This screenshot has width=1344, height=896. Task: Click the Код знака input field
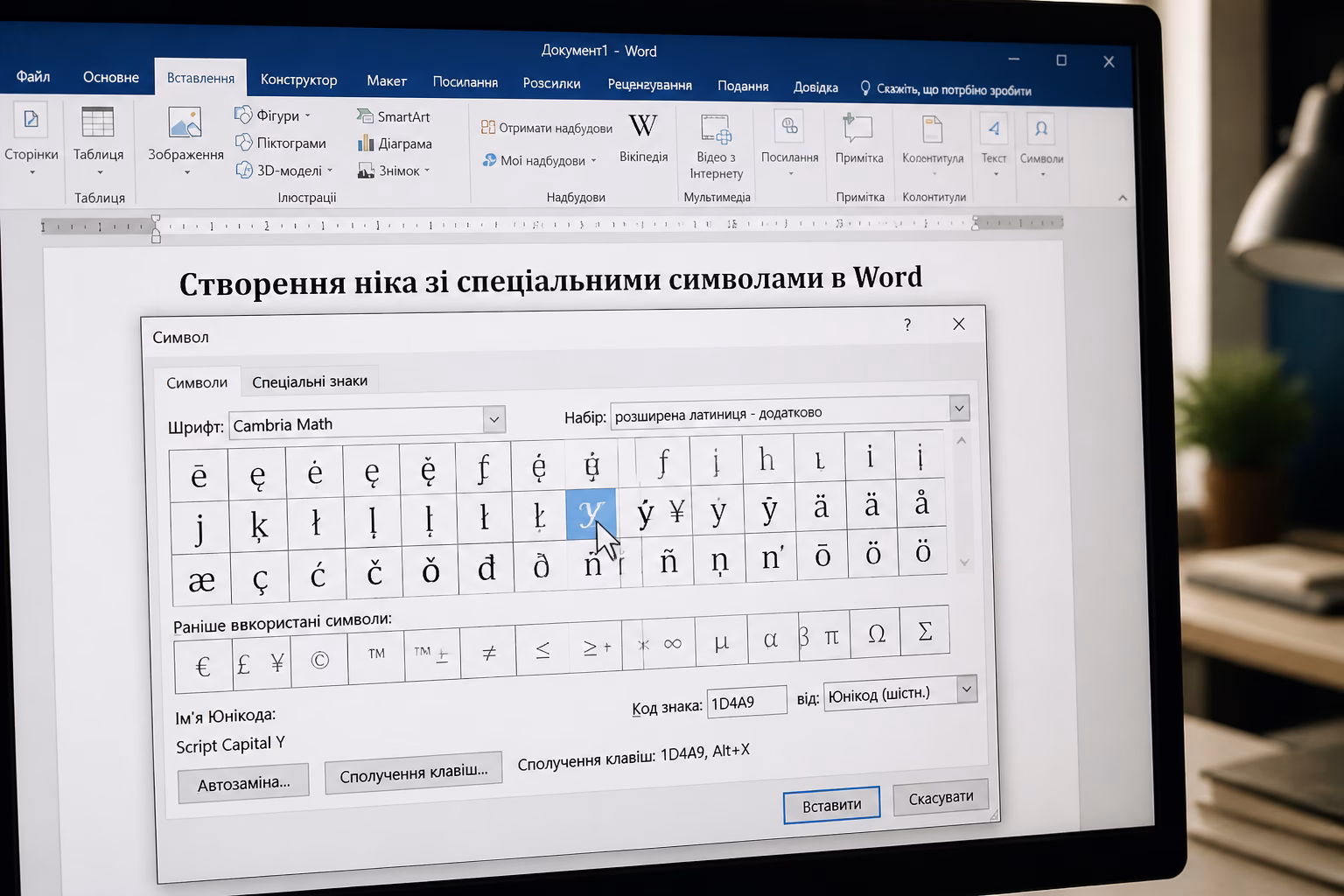tap(746, 702)
